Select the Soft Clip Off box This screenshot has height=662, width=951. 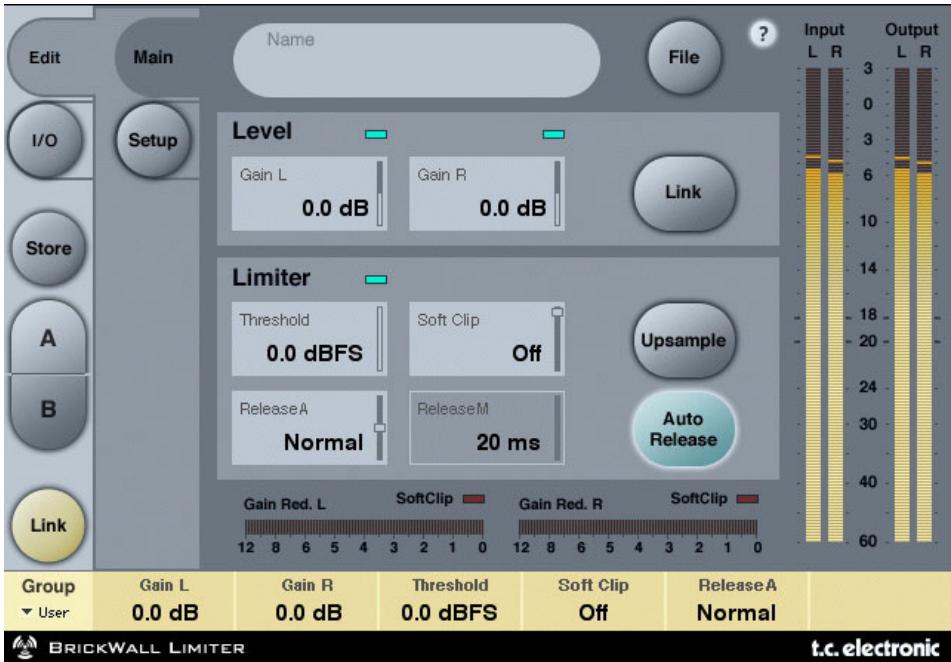coord(486,339)
